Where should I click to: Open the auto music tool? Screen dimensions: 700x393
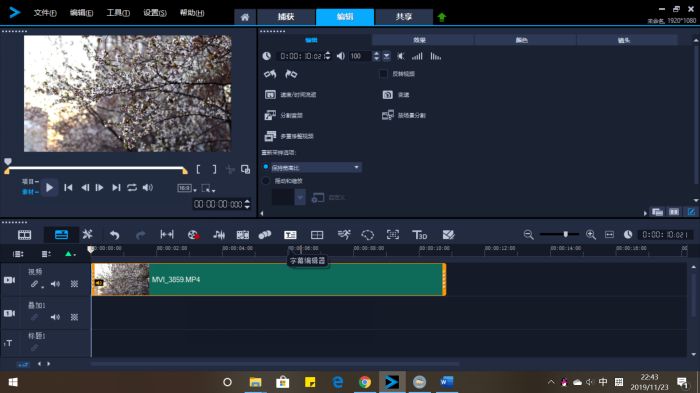pos(243,235)
